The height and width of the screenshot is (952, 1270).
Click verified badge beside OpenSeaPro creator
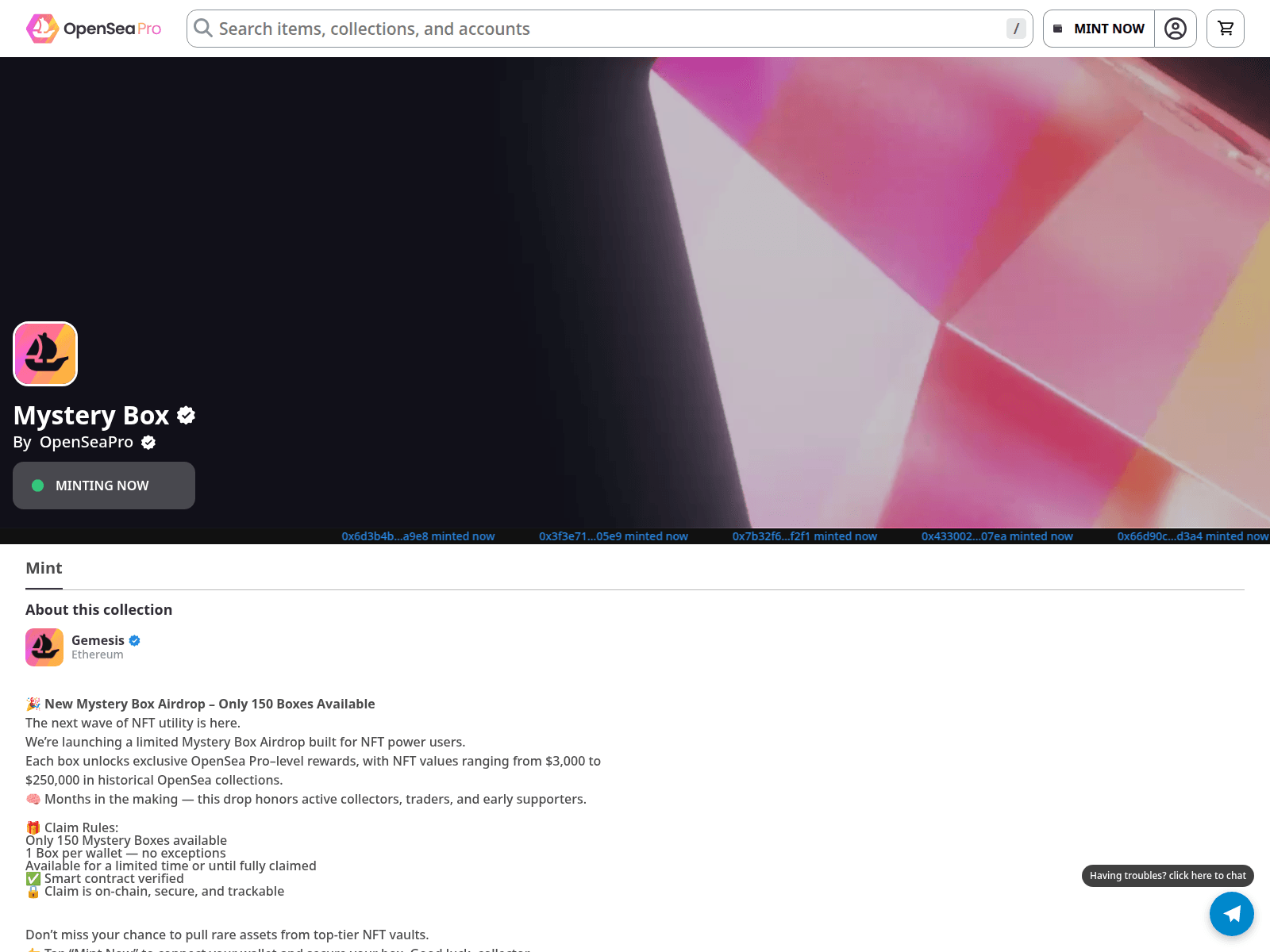[148, 443]
